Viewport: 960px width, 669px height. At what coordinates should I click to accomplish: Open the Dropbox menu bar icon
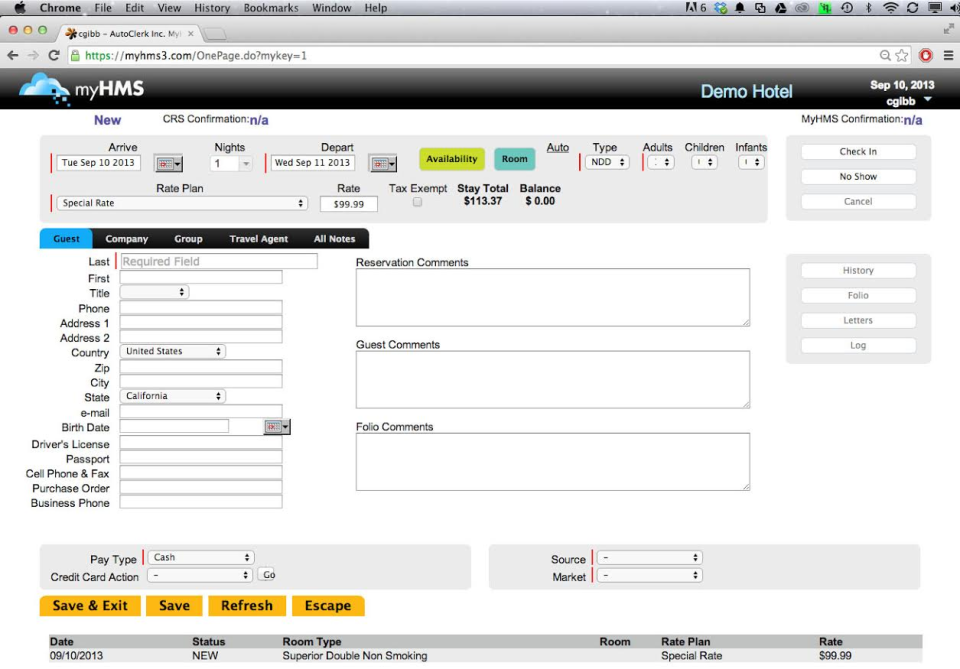[x=719, y=8]
